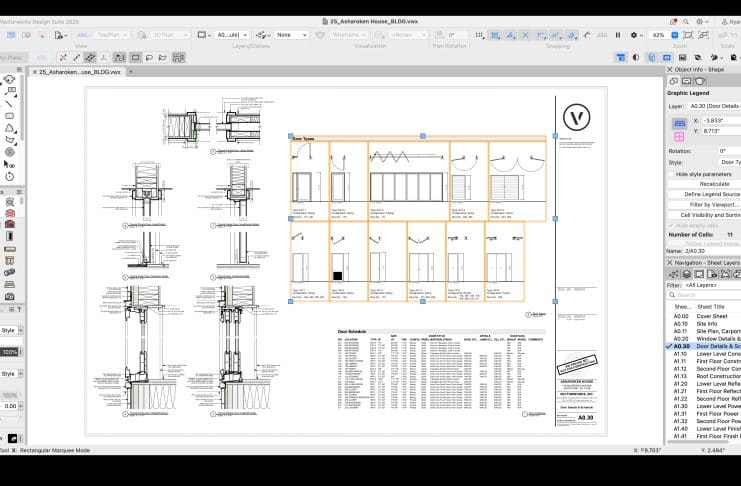The width and height of the screenshot is (741, 486).
Task: Select the 25_Asharoken House document tab
Action: [78, 72]
